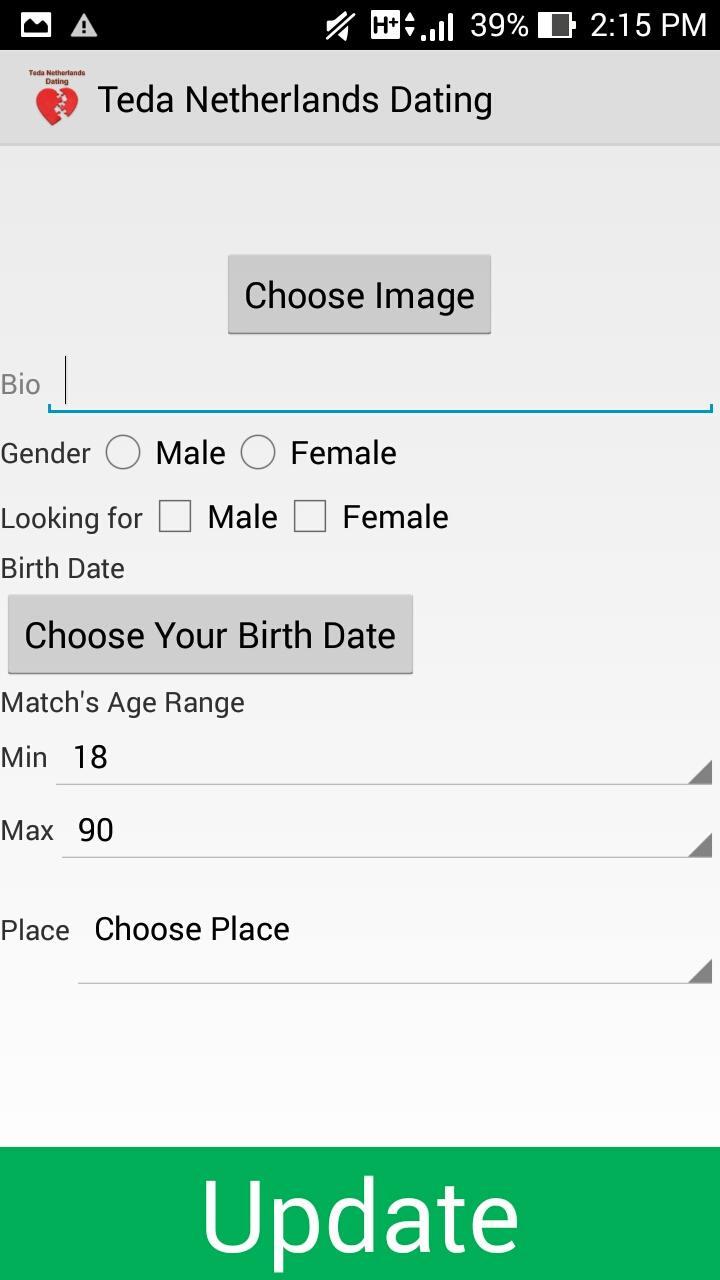720x1280 pixels.
Task: Check Male under Looking for
Action: [175, 517]
